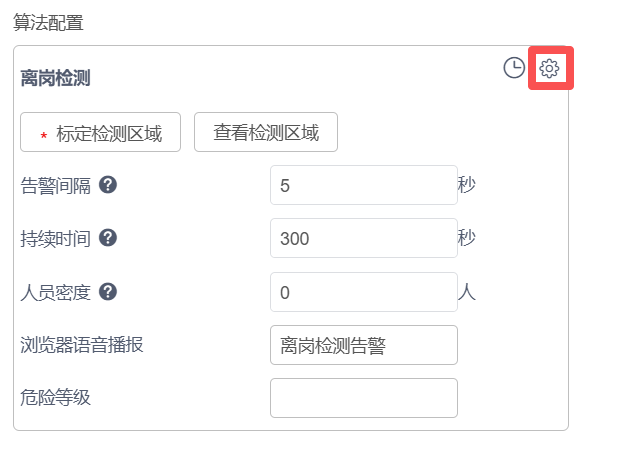Click the 危险等级 label
622x466 pixels.
tap(56, 398)
